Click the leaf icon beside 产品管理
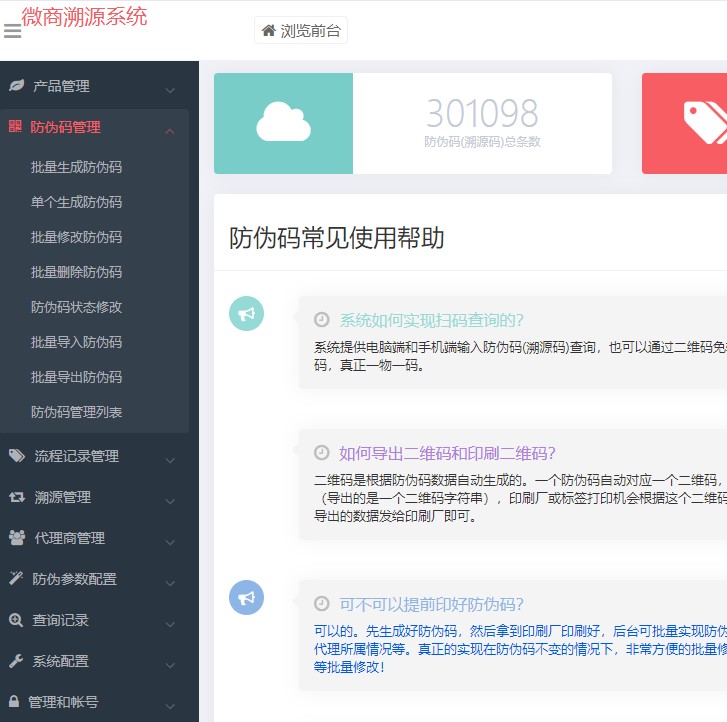The height and width of the screenshot is (722, 727). coord(17,85)
